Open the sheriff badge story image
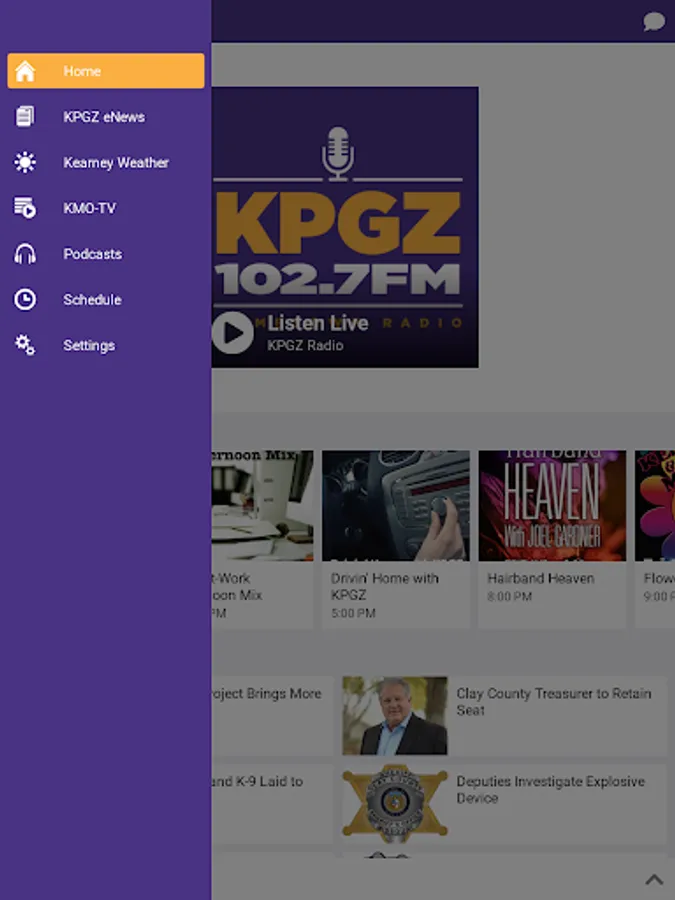This screenshot has width=675, height=900. [395, 803]
